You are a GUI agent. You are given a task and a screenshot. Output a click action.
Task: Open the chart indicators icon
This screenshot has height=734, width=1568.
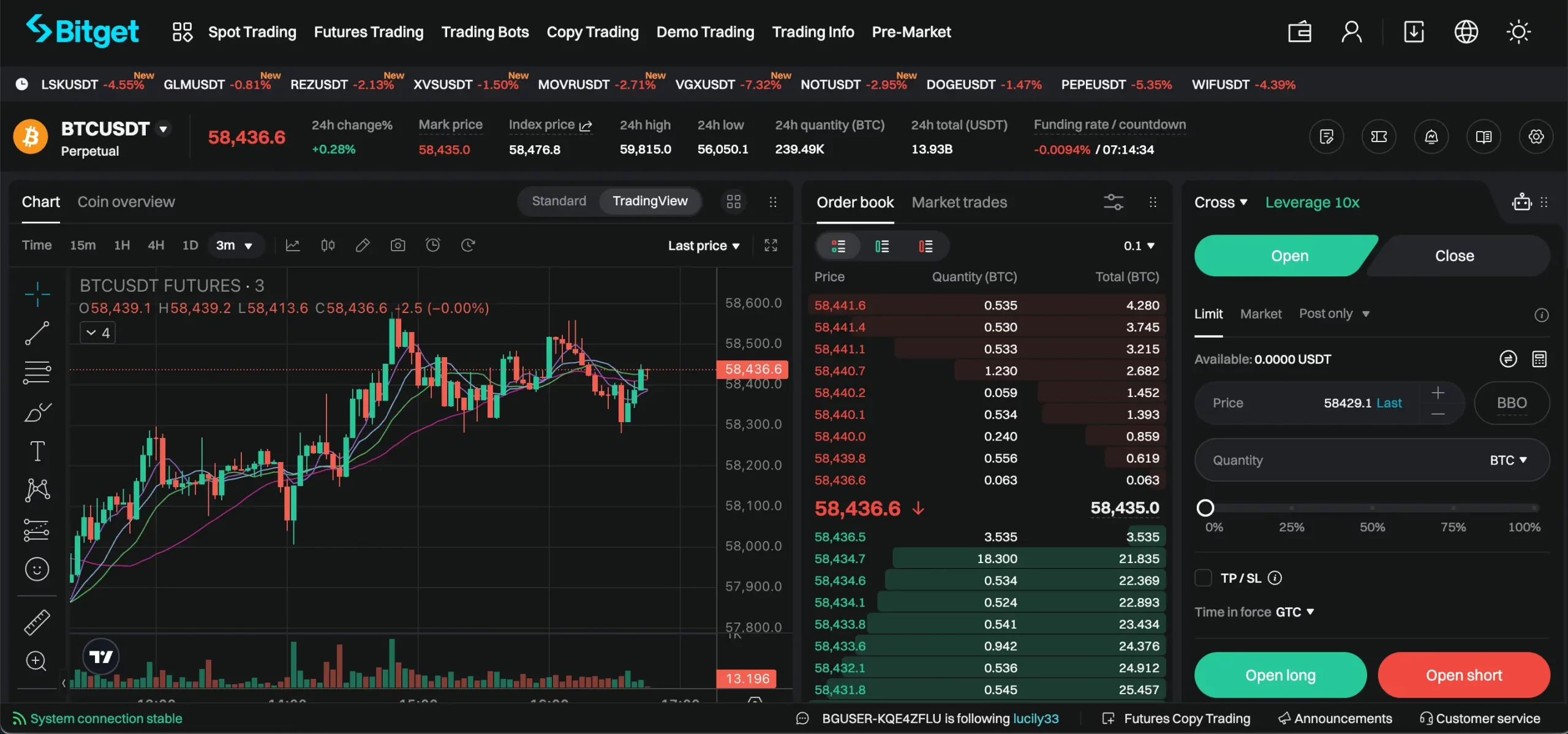293,245
